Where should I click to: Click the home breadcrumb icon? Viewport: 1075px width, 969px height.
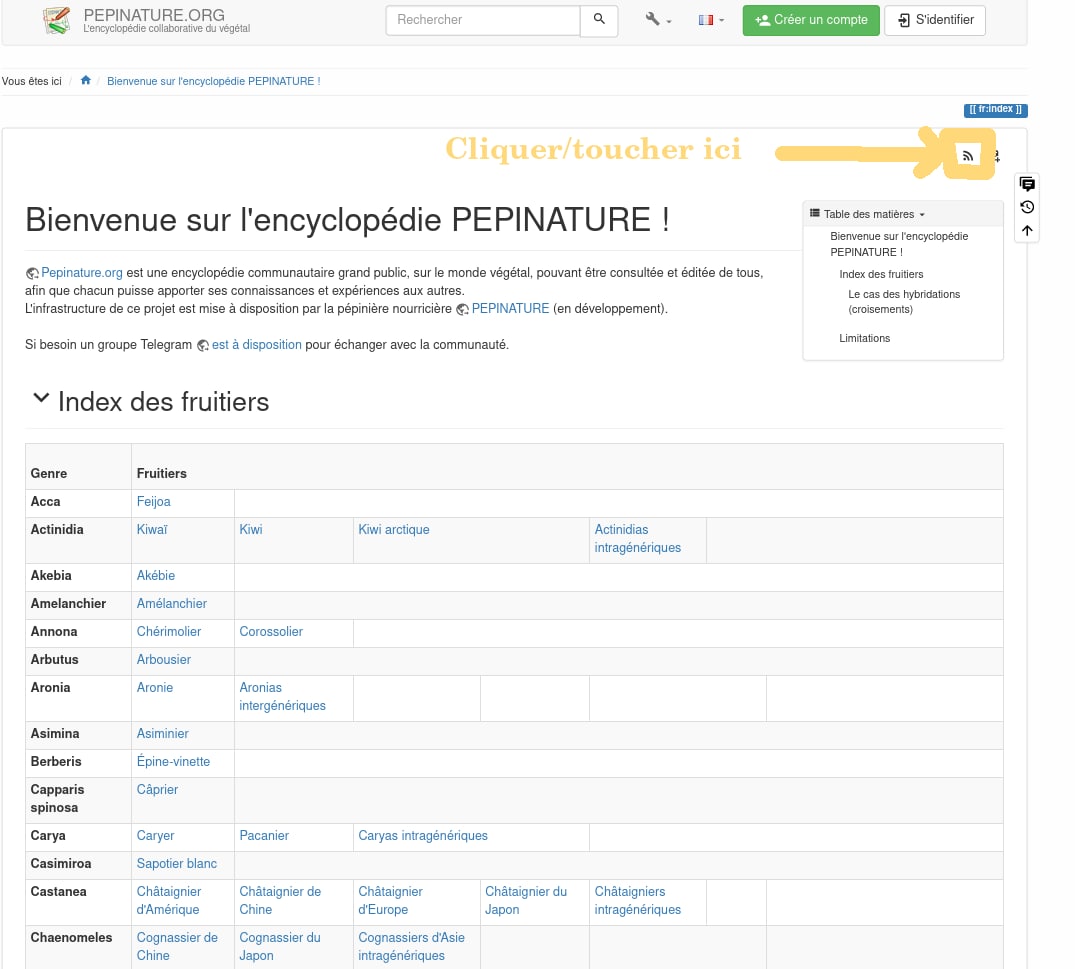pos(86,81)
